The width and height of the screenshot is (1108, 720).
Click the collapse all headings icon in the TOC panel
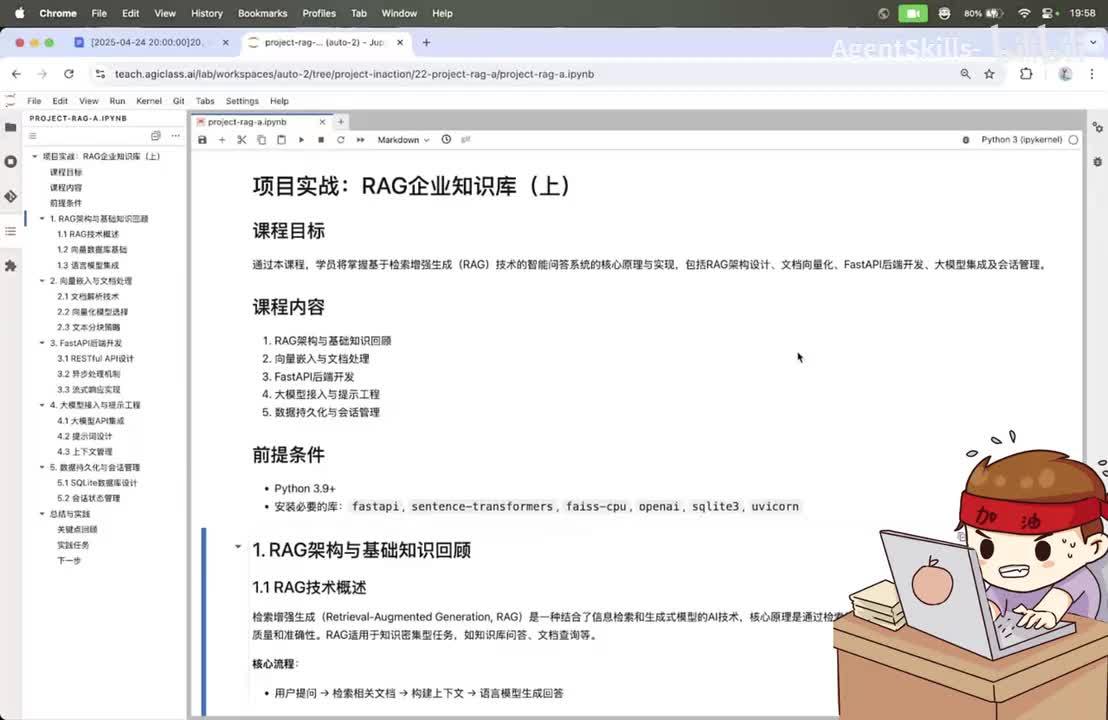coord(155,136)
